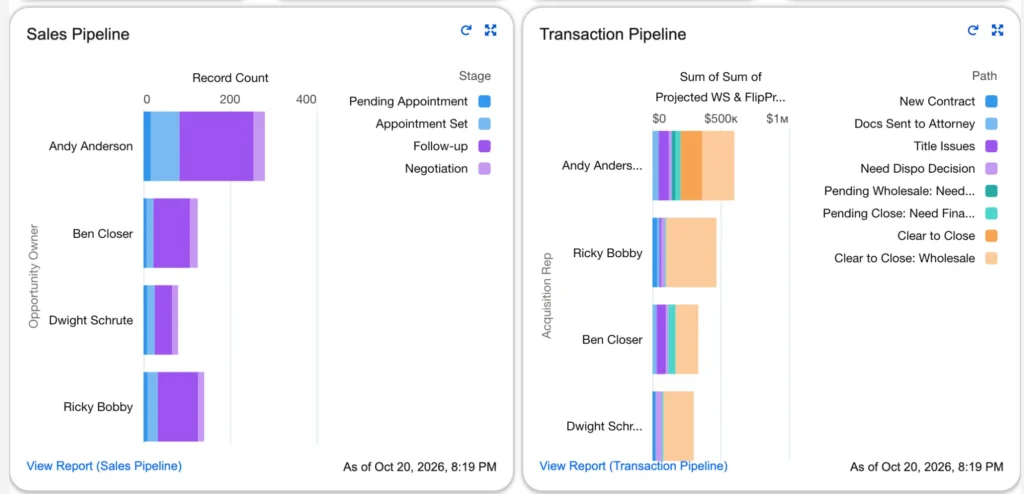Click the 400 axis value in Sales Pipeline
Screen dimensions: 1024x494
point(306,99)
